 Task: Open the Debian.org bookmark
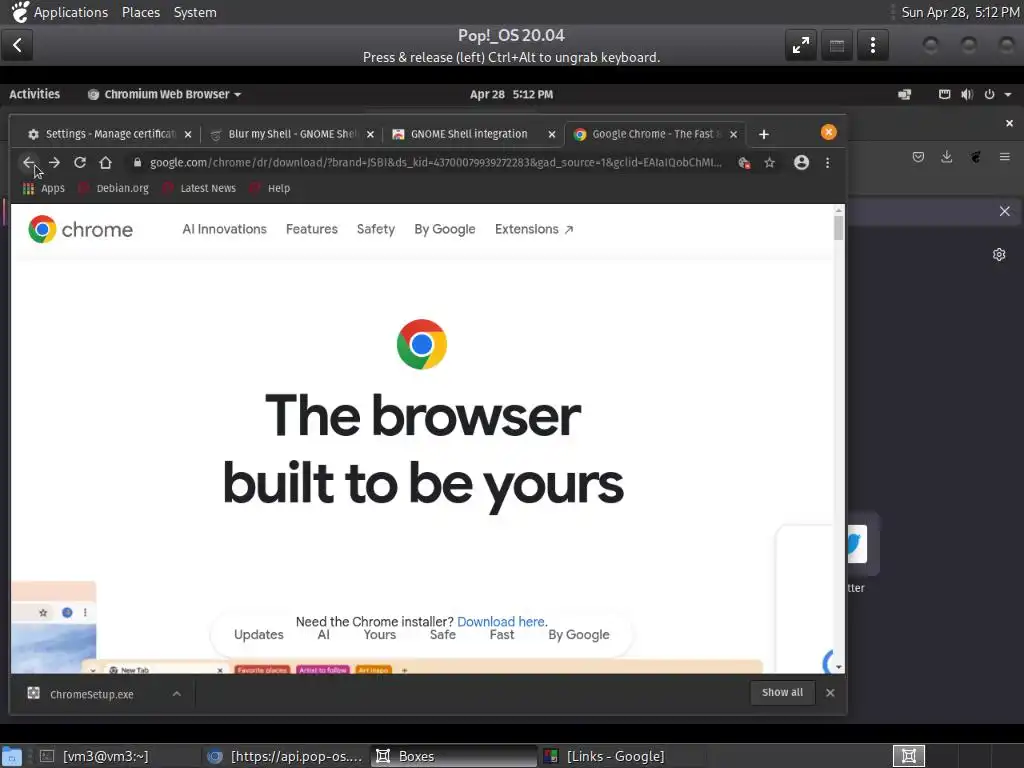(x=114, y=188)
